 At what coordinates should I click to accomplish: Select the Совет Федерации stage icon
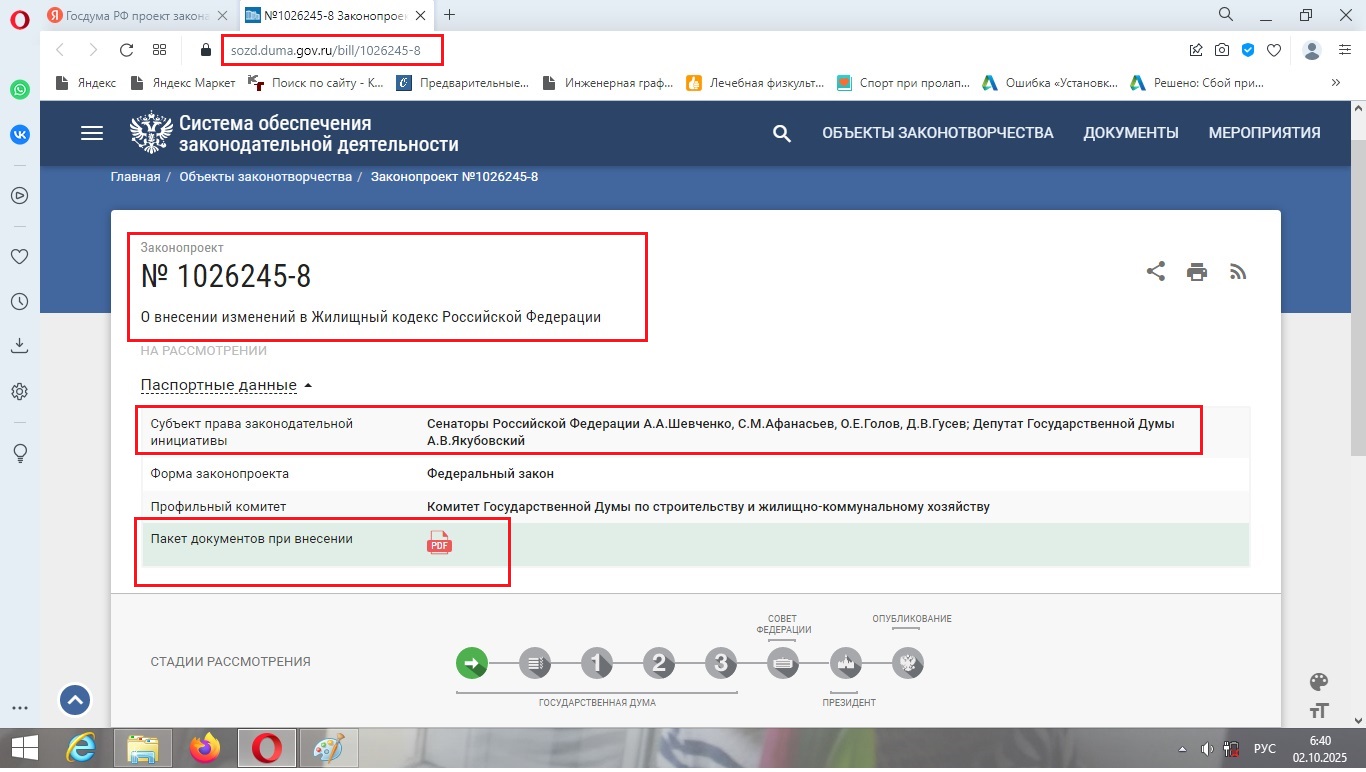click(782, 662)
